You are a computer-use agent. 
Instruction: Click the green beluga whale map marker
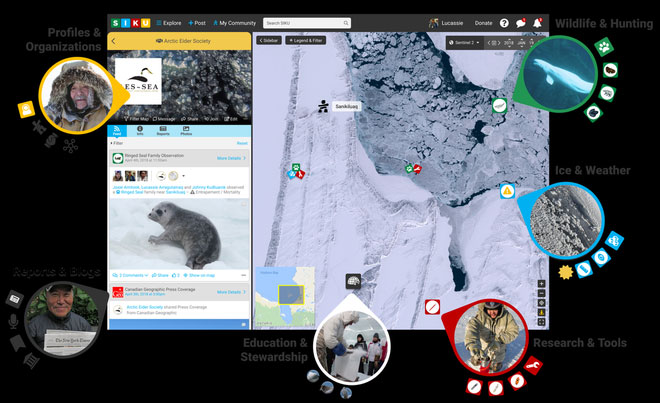coord(499,105)
